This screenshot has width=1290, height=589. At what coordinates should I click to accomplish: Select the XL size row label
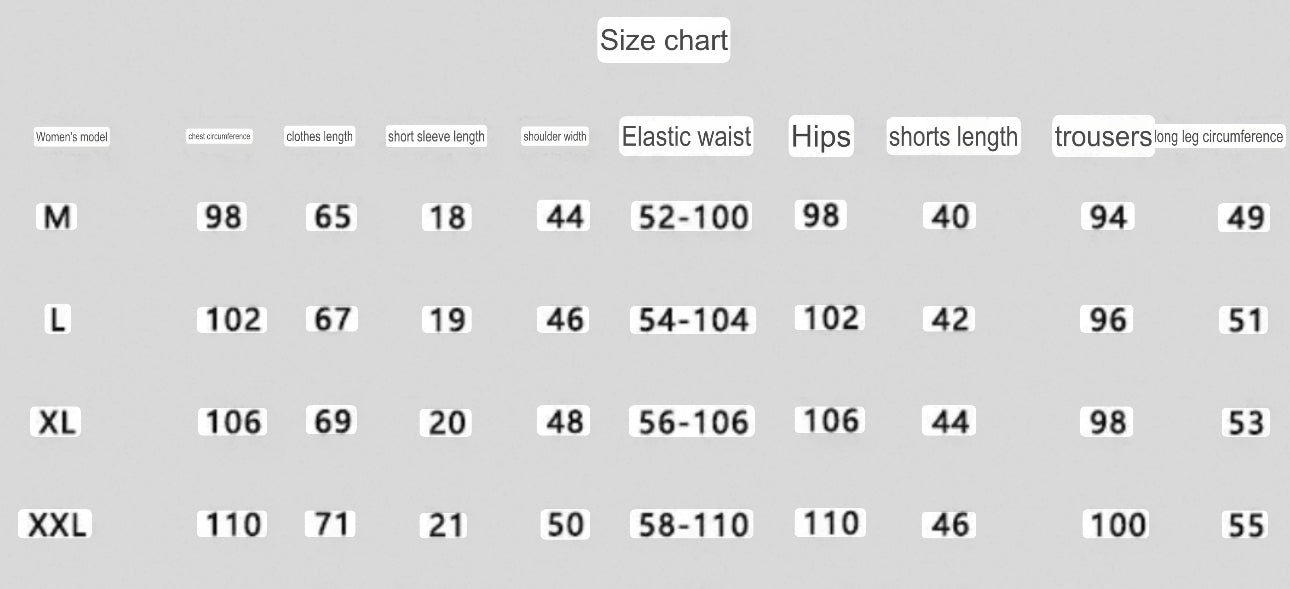click(x=56, y=422)
